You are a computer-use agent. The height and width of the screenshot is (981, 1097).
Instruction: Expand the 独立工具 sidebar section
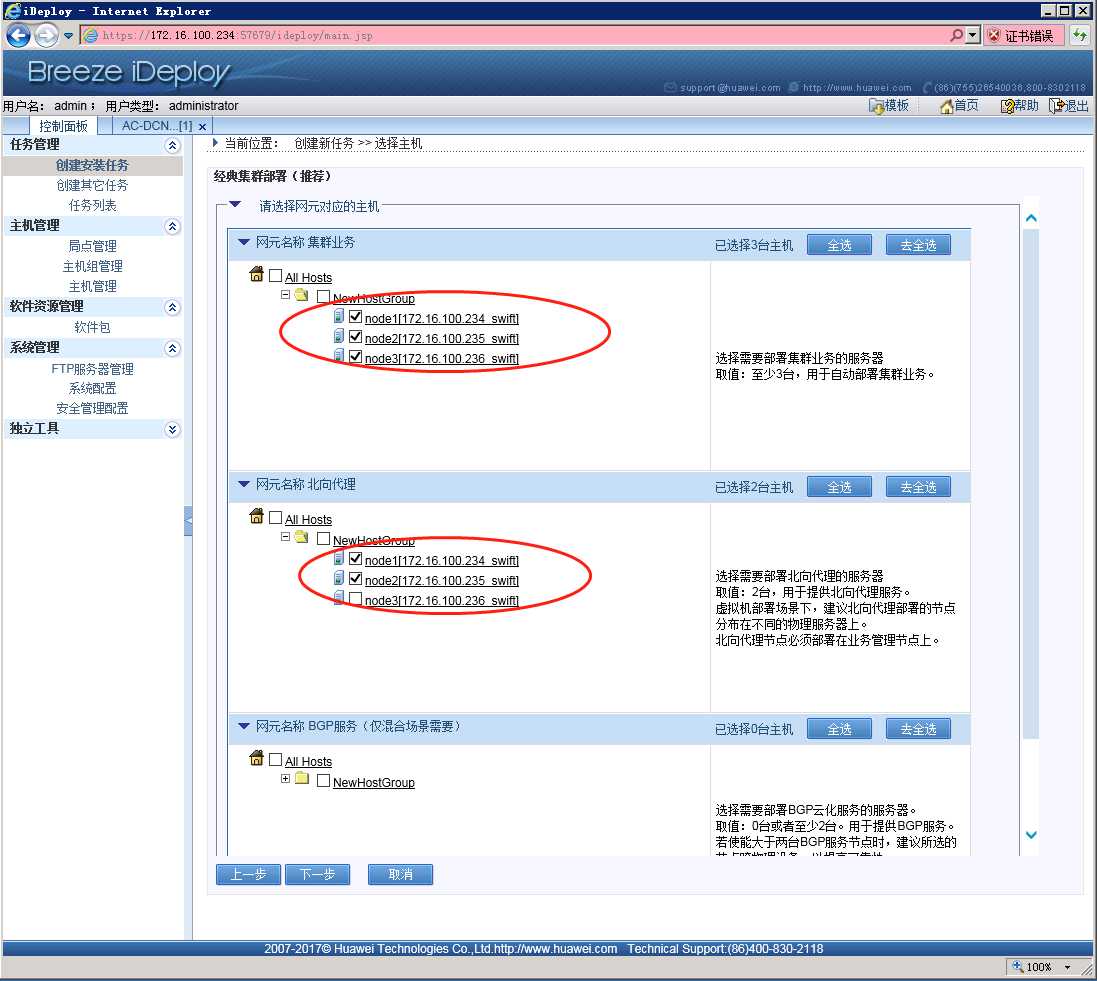coord(172,430)
